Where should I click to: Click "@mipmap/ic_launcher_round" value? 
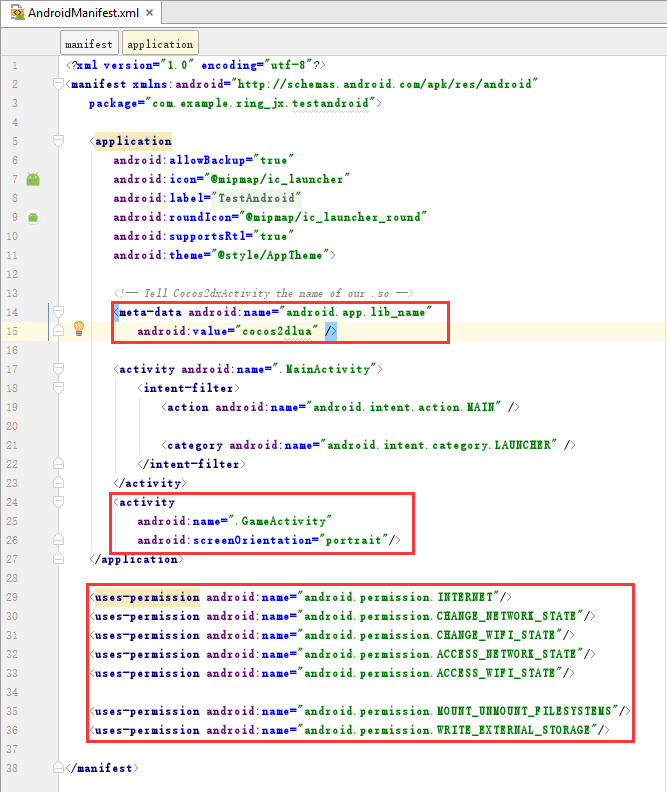(x=333, y=217)
